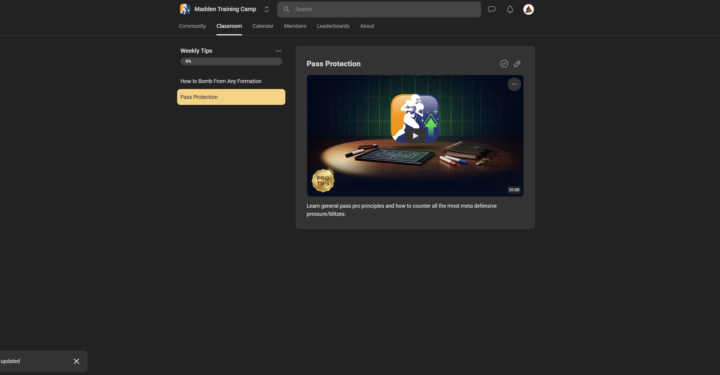Click the Pro Tips badge on video thumbnail
This screenshot has height=375, width=720.
pos(323,180)
